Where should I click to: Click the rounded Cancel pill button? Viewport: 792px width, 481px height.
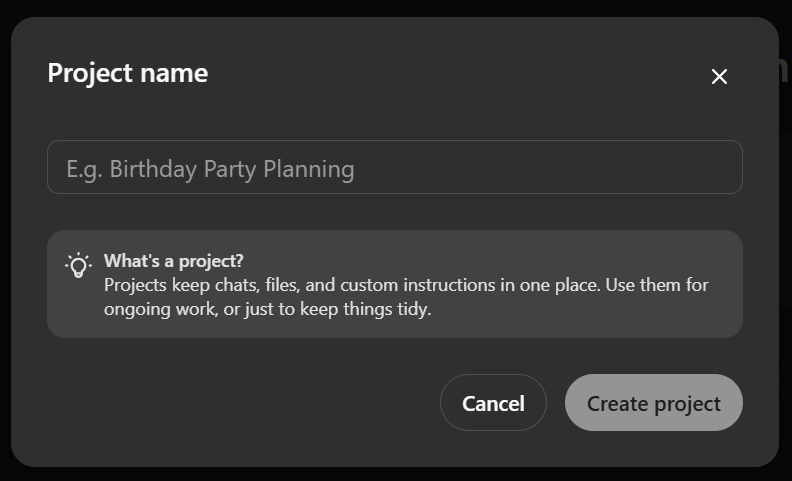(x=493, y=403)
